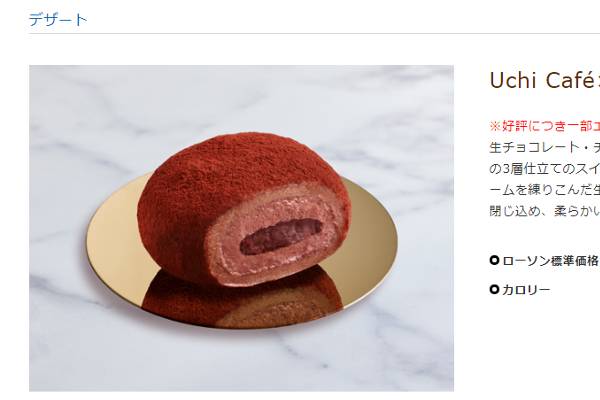Select the Uchi Café product title

click(544, 80)
